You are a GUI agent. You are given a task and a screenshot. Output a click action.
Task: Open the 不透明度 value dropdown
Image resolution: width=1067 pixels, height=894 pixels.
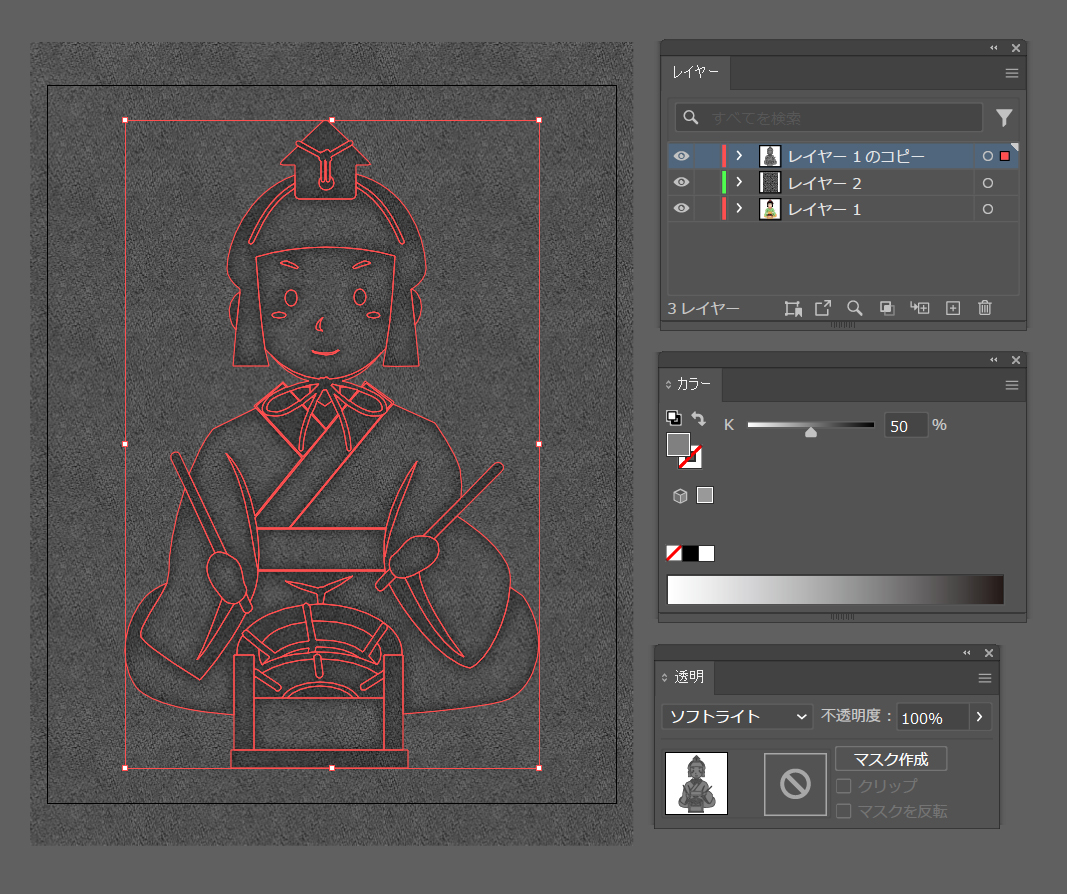tap(978, 717)
